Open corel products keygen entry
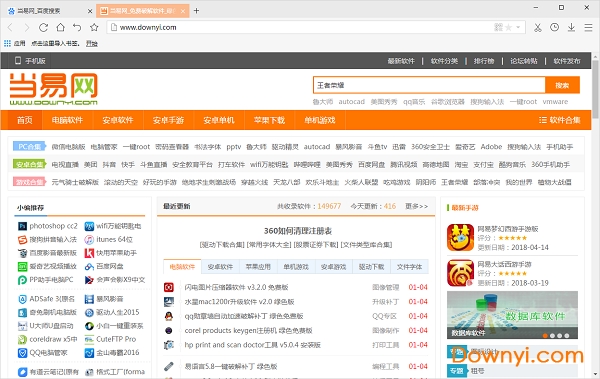Image resolution: width=600 pixels, height=379 pixels. 248,330
